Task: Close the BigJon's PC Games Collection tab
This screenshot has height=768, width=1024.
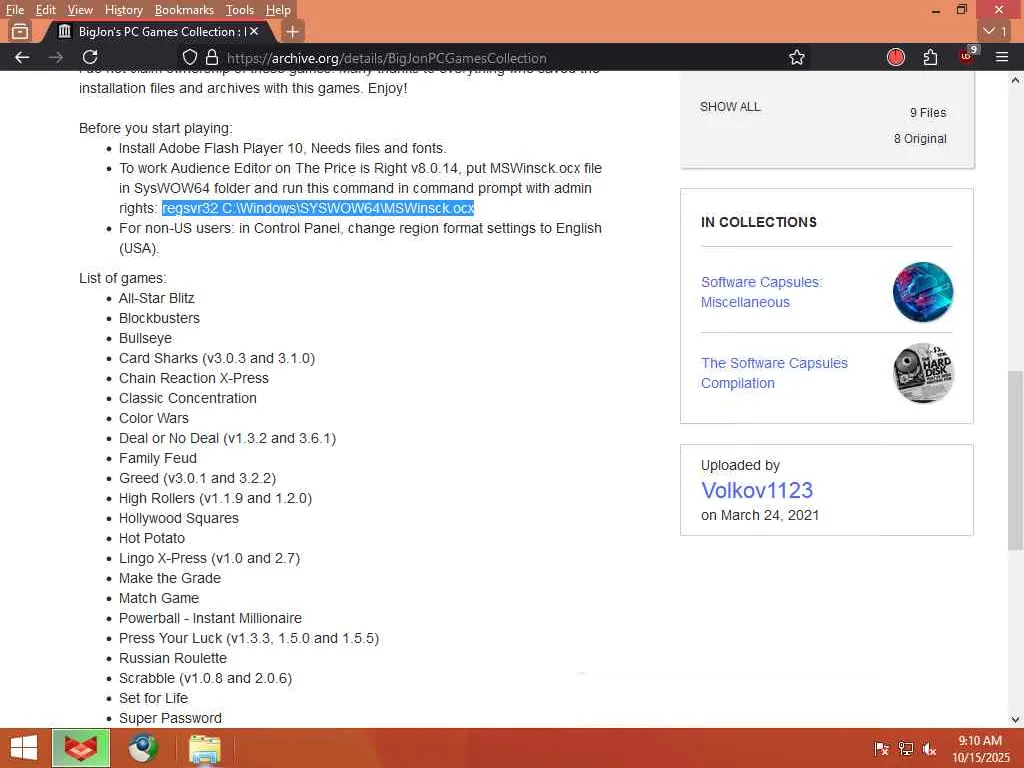Action: pyautogui.click(x=254, y=31)
